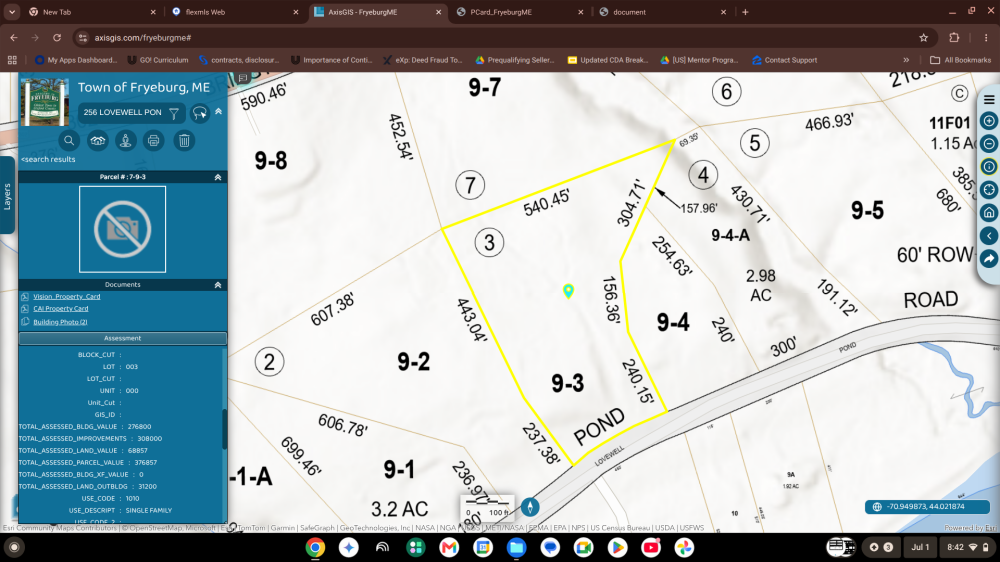Collapse the top panel header chevron
The image size is (1000, 562).
coord(218,111)
